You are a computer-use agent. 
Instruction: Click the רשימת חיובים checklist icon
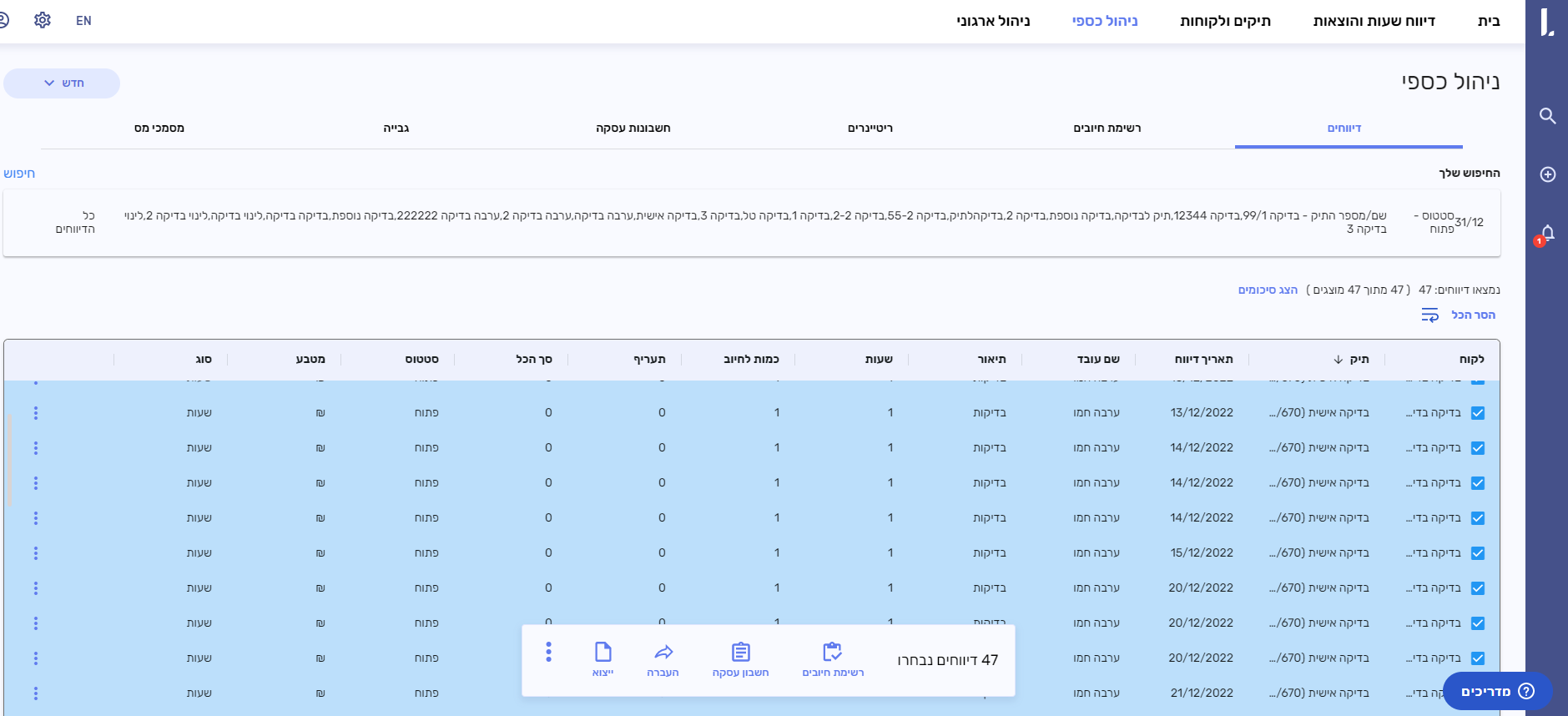click(x=832, y=652)
